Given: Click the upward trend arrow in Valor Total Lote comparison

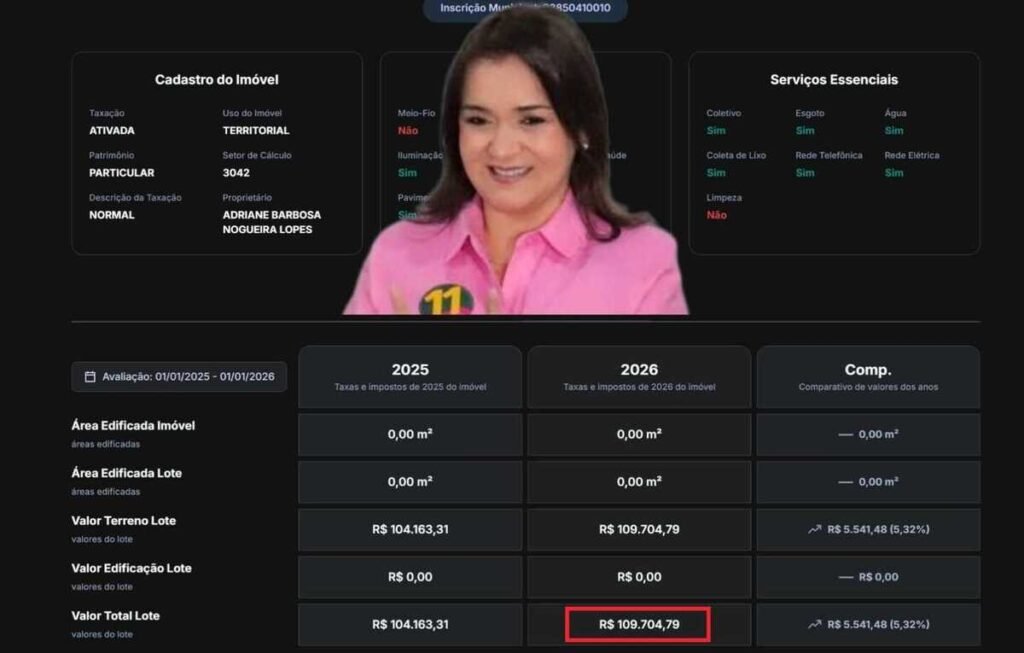Looking at the screenshot, I should (x=814, y=625).
